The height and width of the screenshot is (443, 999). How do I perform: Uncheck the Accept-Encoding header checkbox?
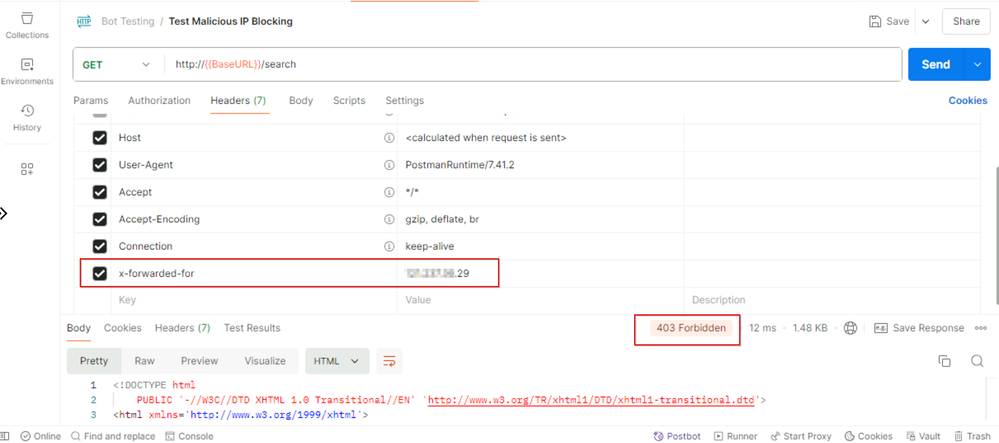pyautogui.click(x=99, y=219)
